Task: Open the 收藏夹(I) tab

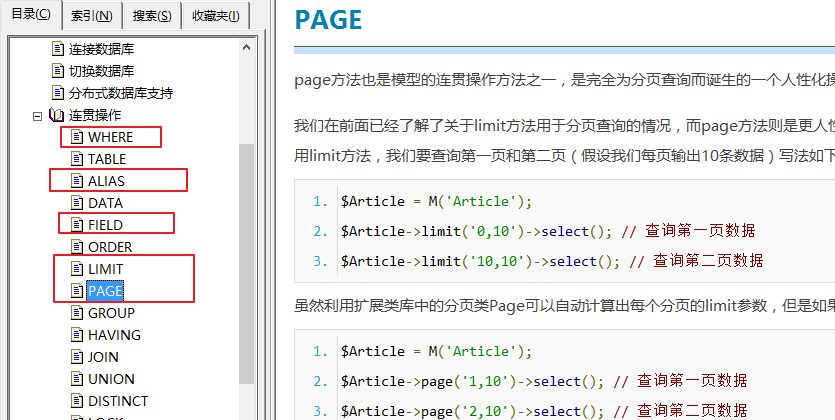Action: coord(215,16)
